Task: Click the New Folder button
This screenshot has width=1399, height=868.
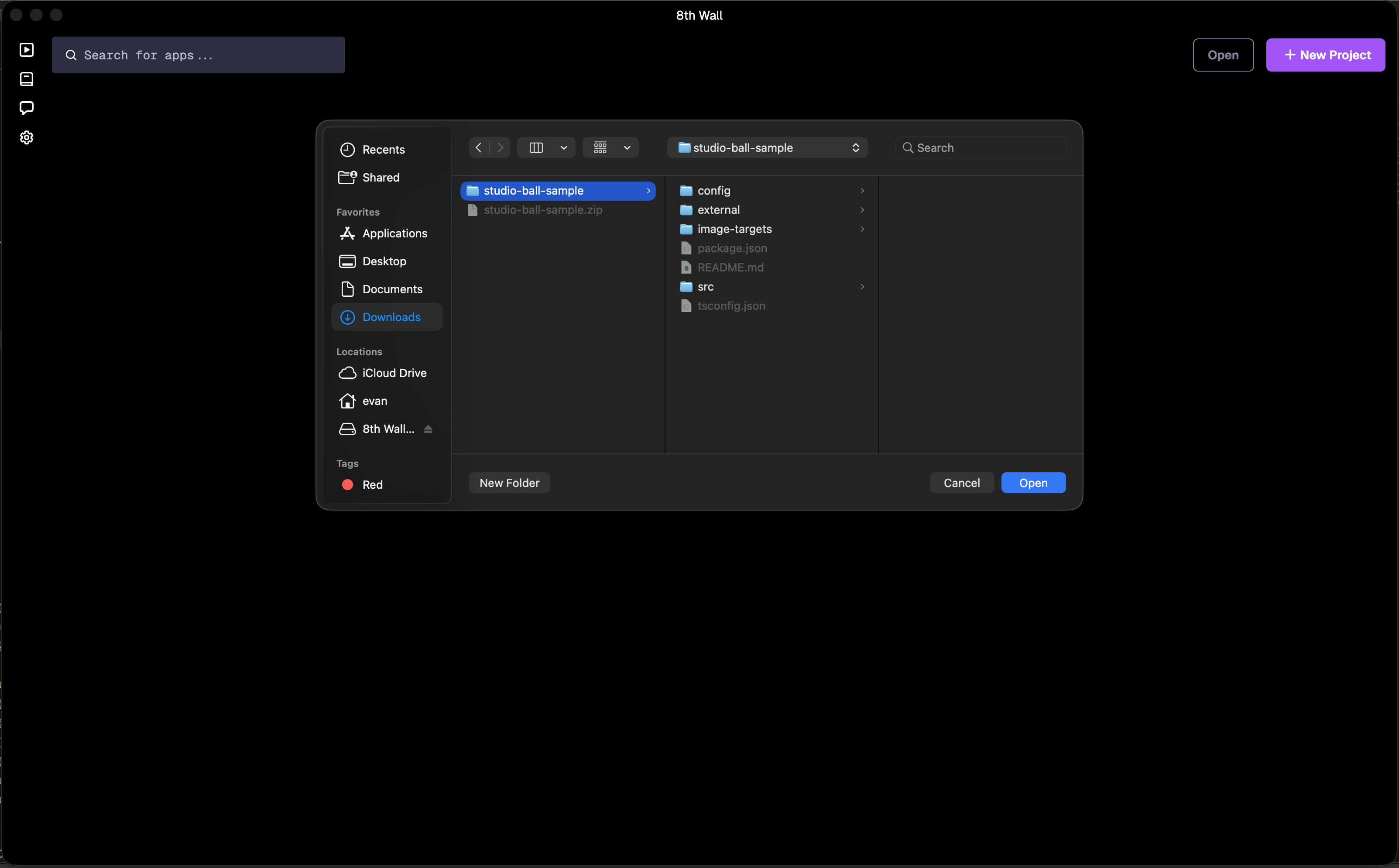Action: (x=509, y=483)
